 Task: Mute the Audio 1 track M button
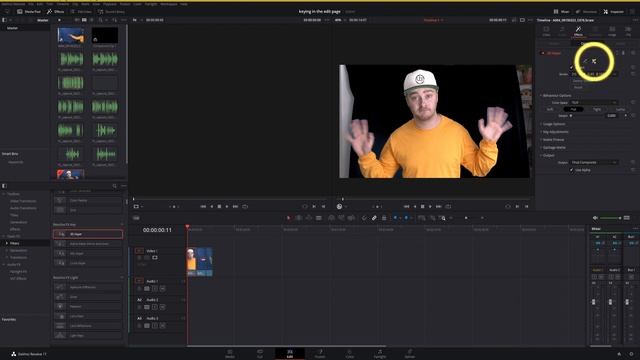[162, 289]
